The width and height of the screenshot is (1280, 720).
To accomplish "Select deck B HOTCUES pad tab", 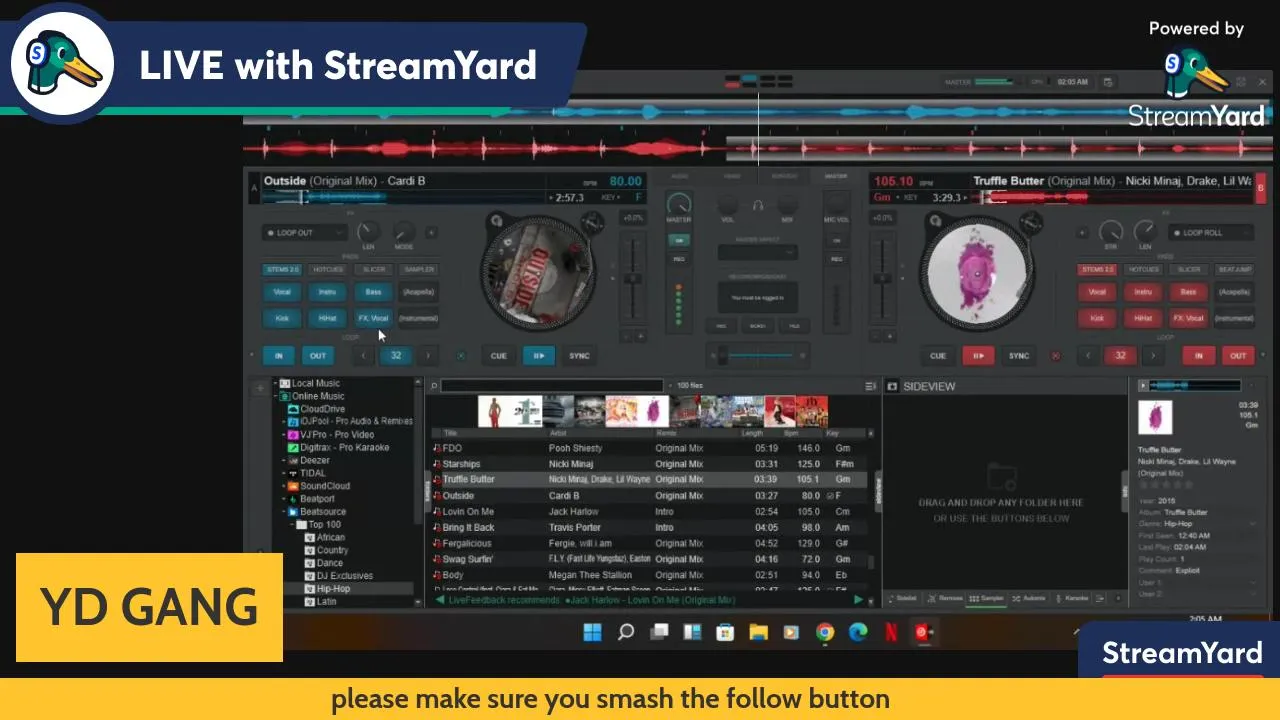I will click(x=1143, y=269).
